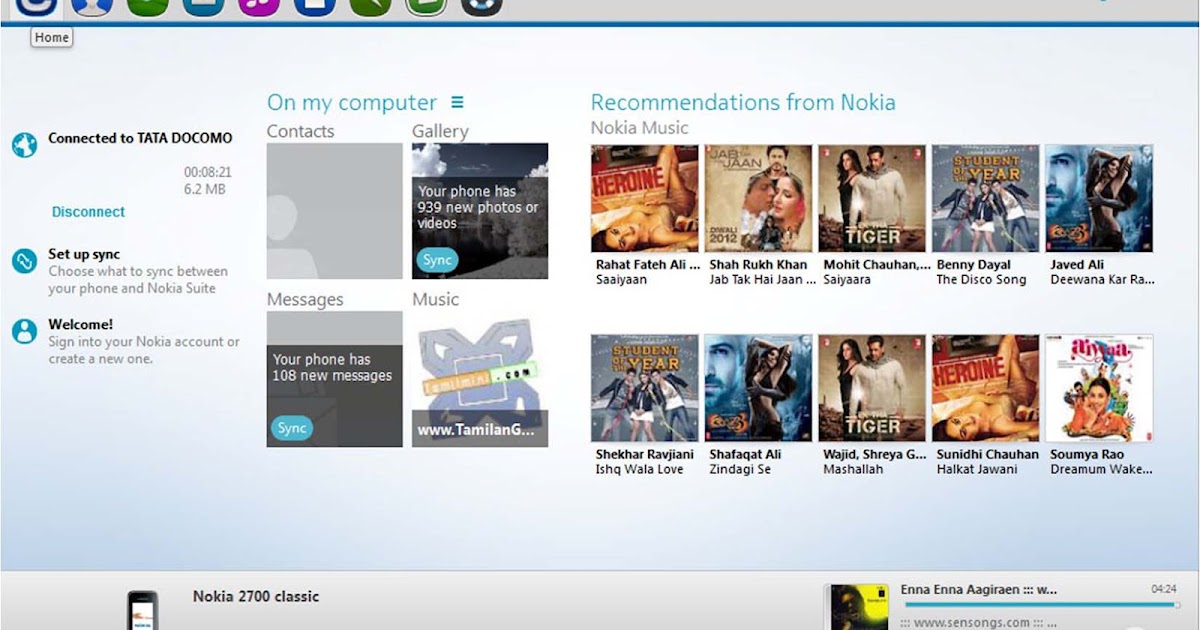Click artist name Sunidhi Chauhan

(x=988, y=455)
